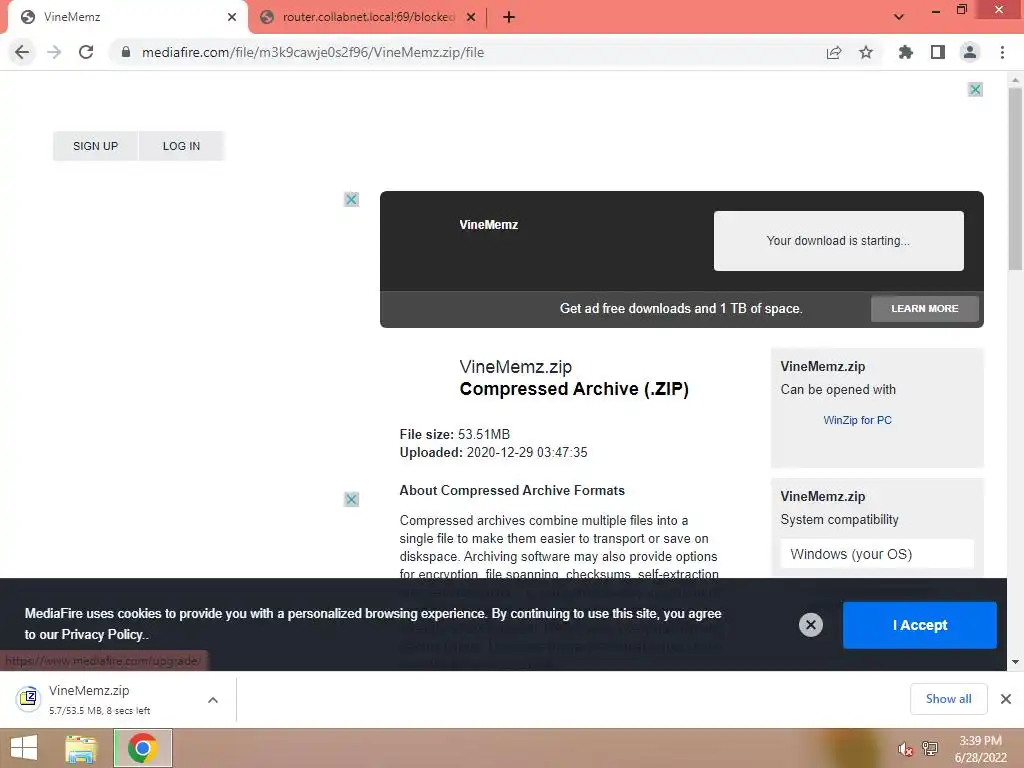Viewport: 1024px width, 768px height.
Task: Click the I Accept cookies button
Action: (x=920, y=625)
